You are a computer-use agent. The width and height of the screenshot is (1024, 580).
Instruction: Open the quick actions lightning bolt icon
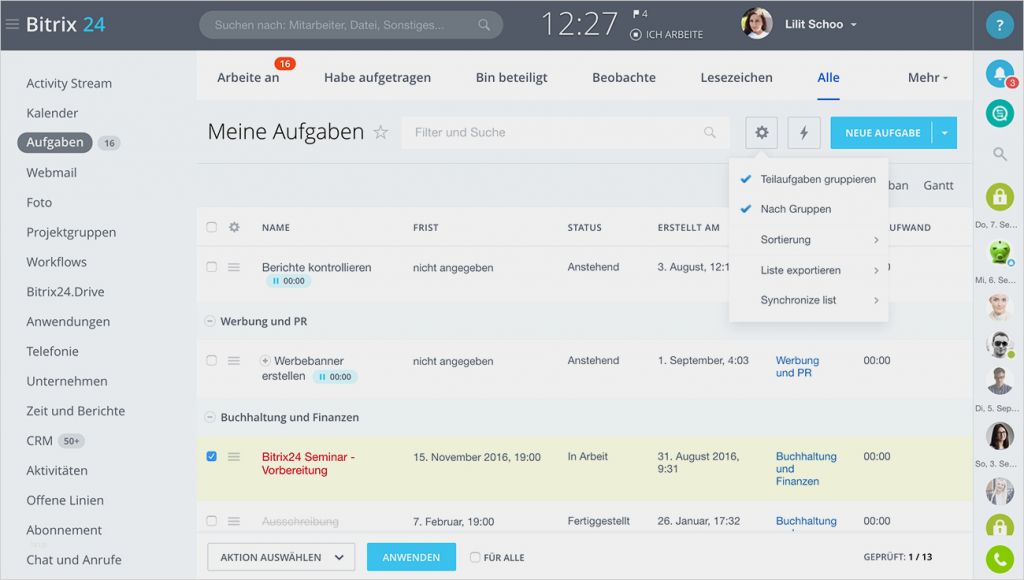804,132
